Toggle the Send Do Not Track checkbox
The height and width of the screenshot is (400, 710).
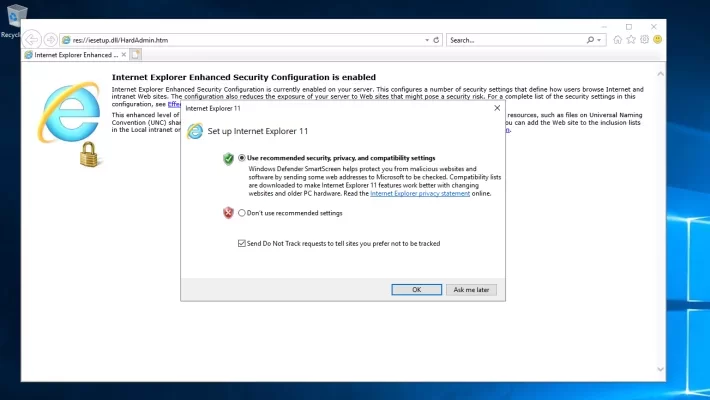click(242, 243)
